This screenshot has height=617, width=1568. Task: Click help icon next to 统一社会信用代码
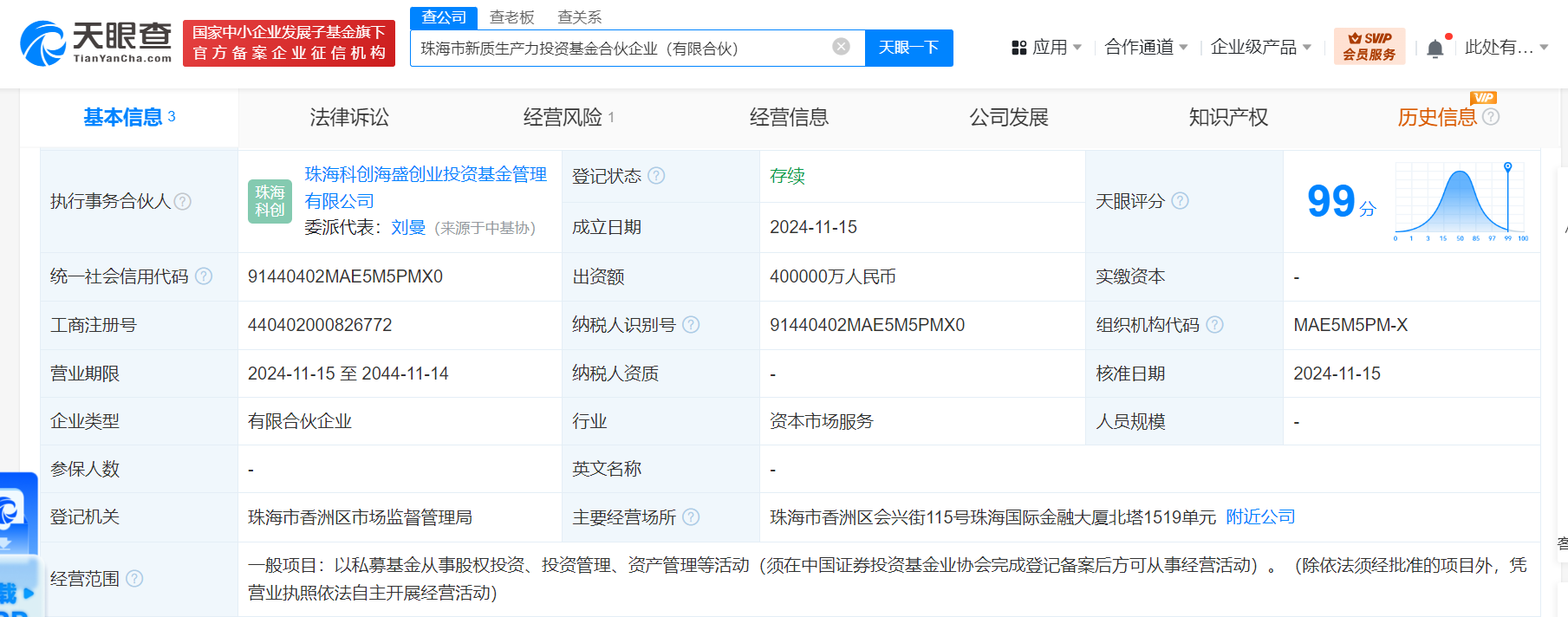(x=204, y=276)
